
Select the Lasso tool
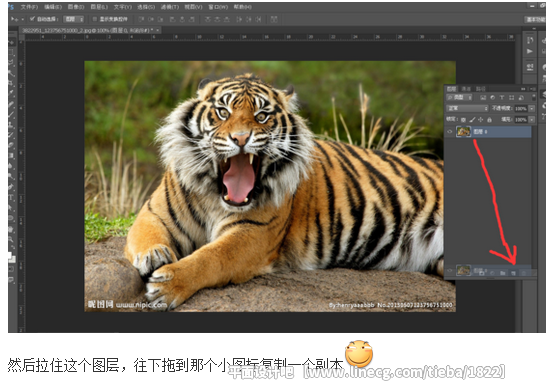click(11, 63)
